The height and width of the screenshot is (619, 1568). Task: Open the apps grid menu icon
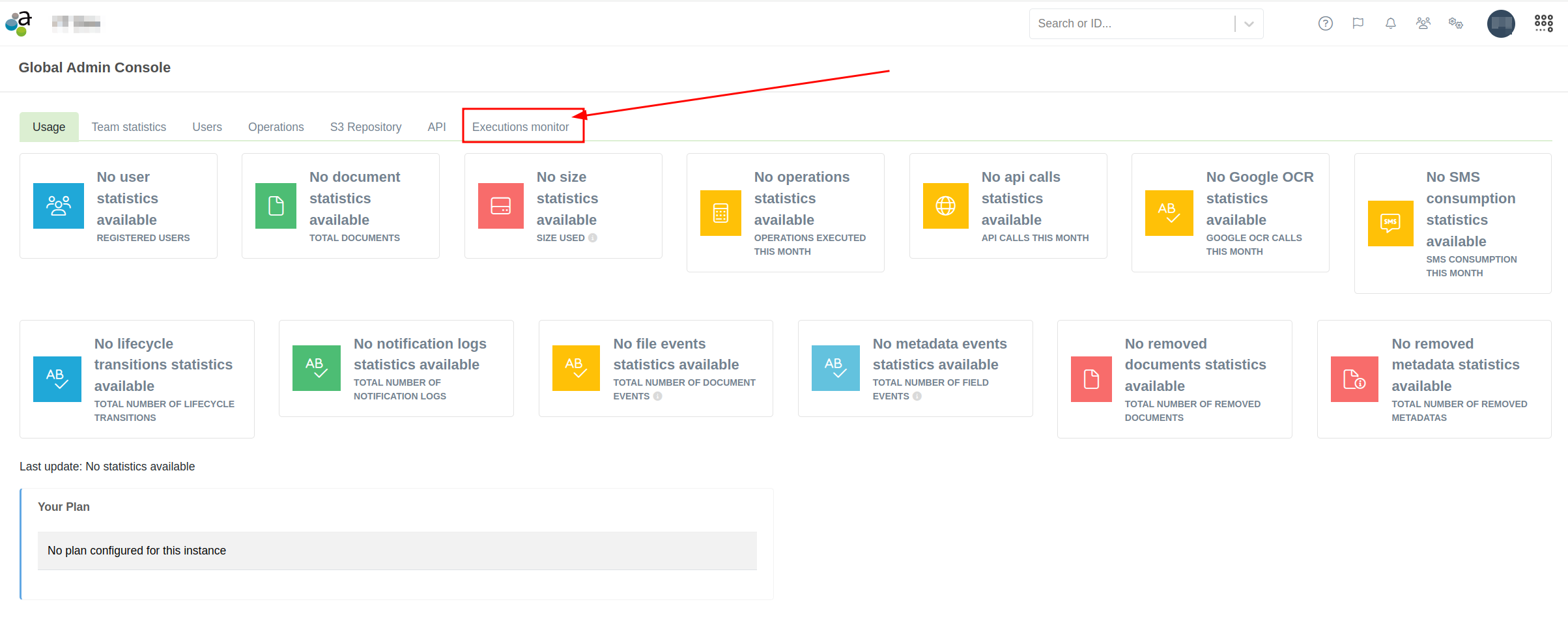click(x=1543, y=23)
